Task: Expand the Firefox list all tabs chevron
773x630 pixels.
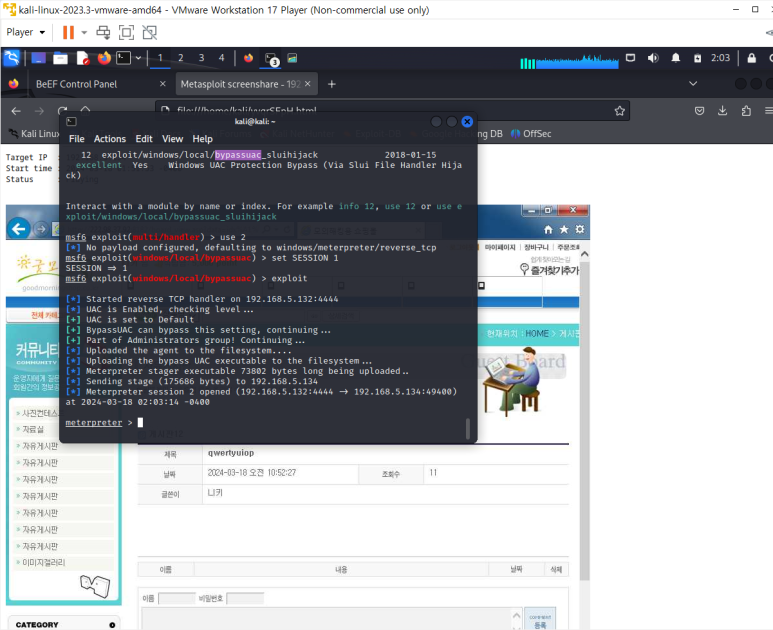Action: point(693,84)
